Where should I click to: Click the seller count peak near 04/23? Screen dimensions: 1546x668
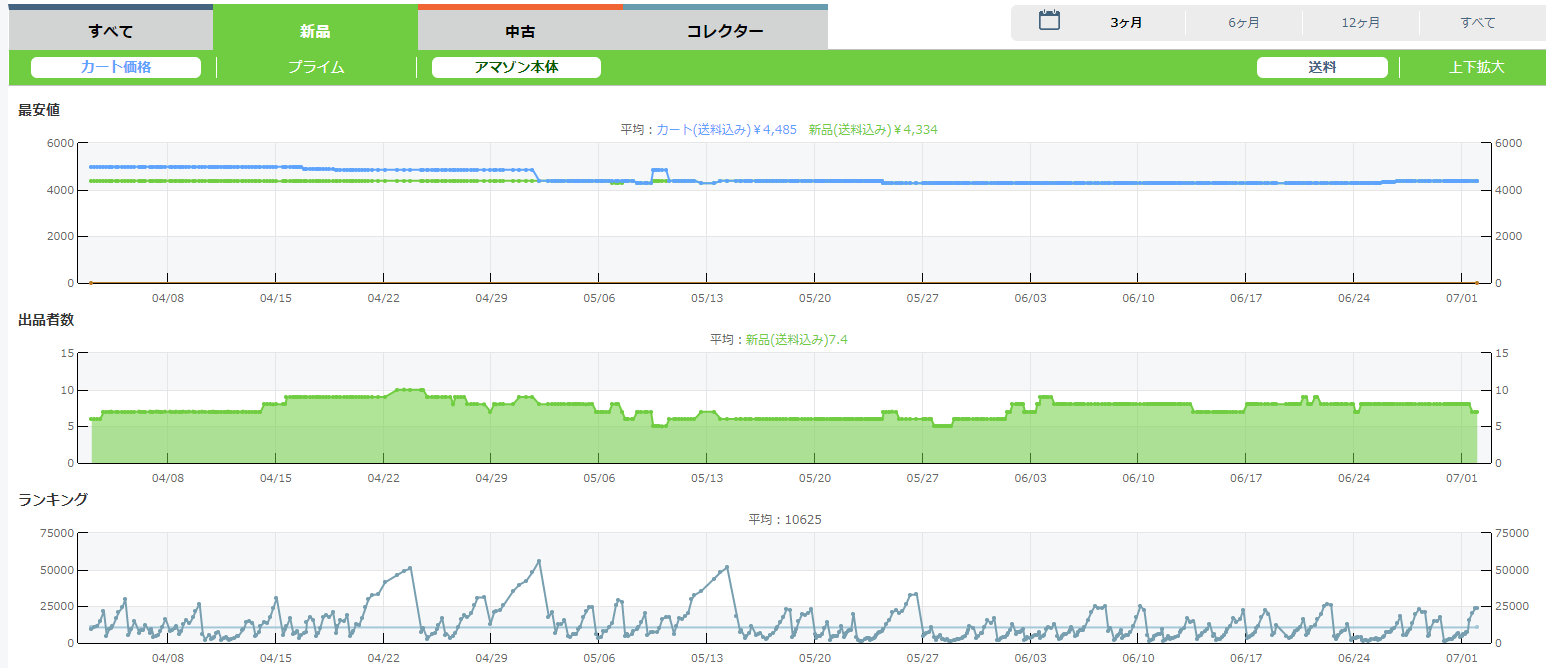coord(409,389)
